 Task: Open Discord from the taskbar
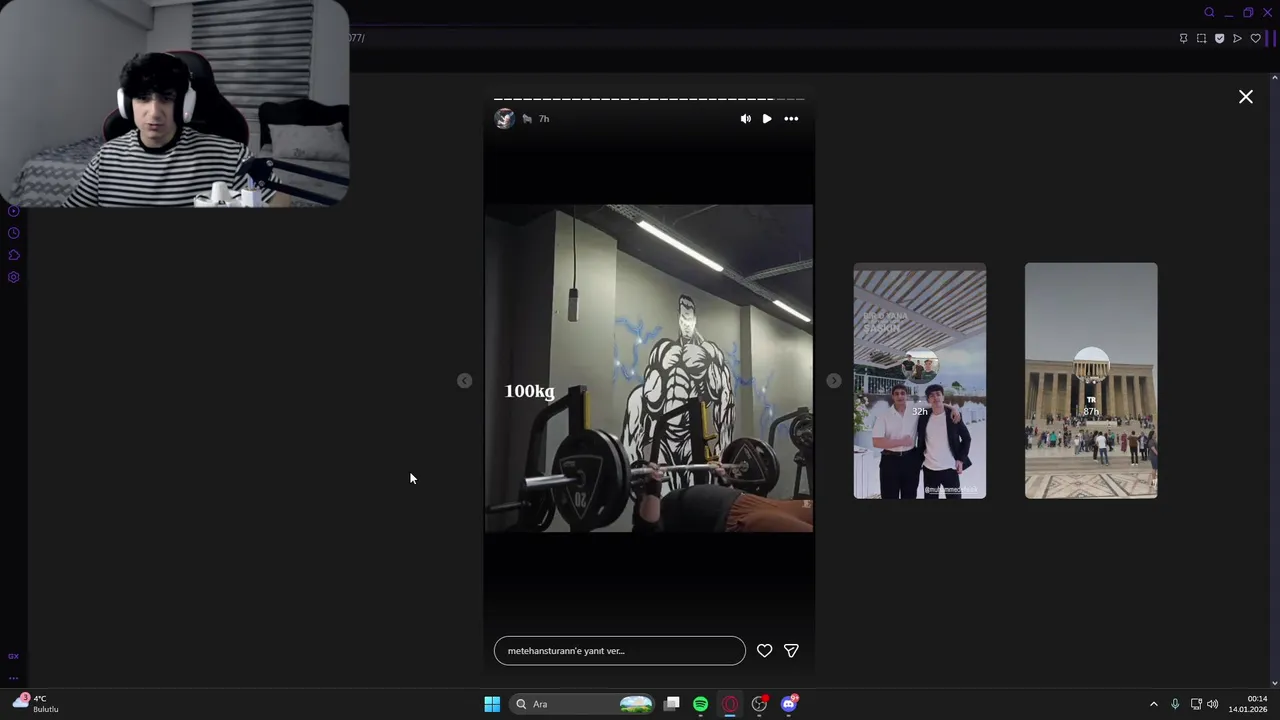coord(789,704)
